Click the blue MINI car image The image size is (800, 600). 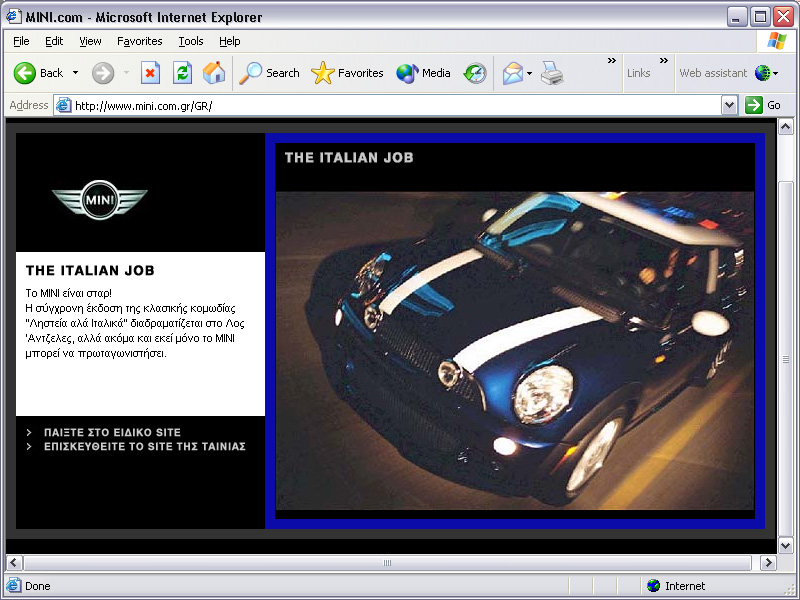tap(515, 351)
